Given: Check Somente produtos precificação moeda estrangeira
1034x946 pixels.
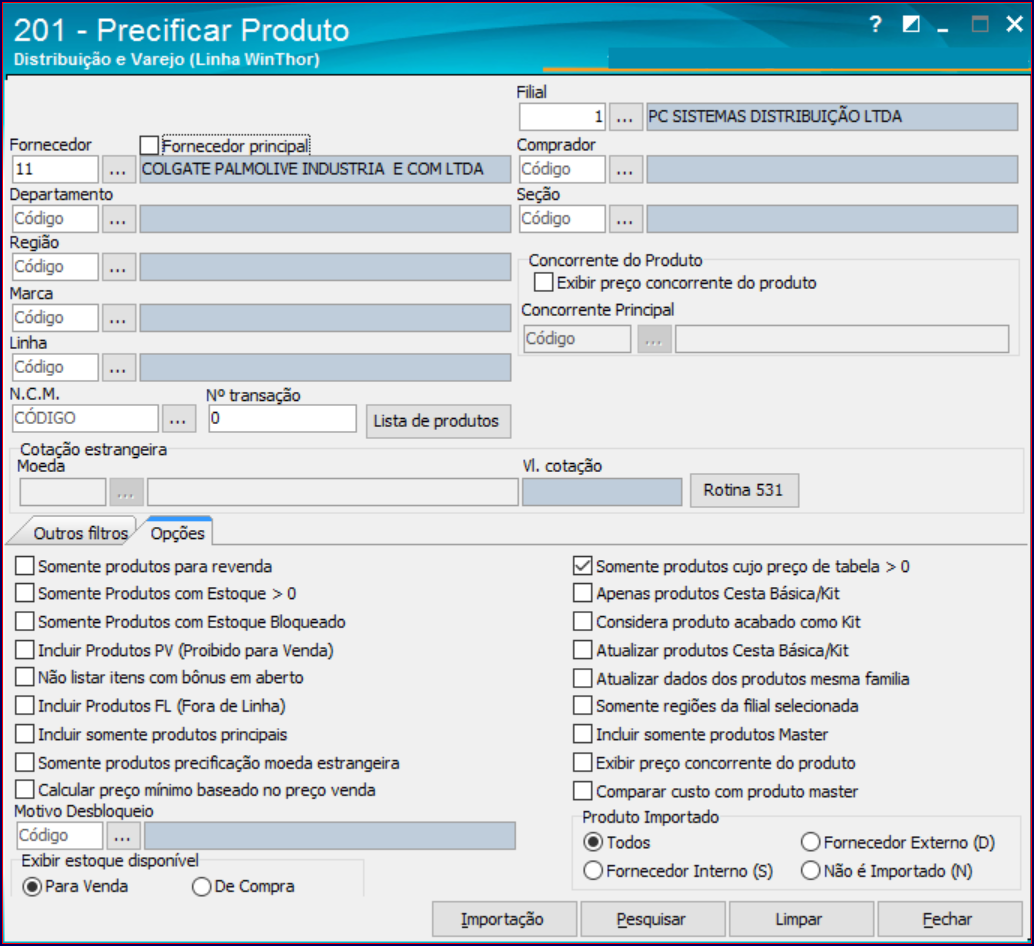Looking at the screenshot, I should pos(24,762).
